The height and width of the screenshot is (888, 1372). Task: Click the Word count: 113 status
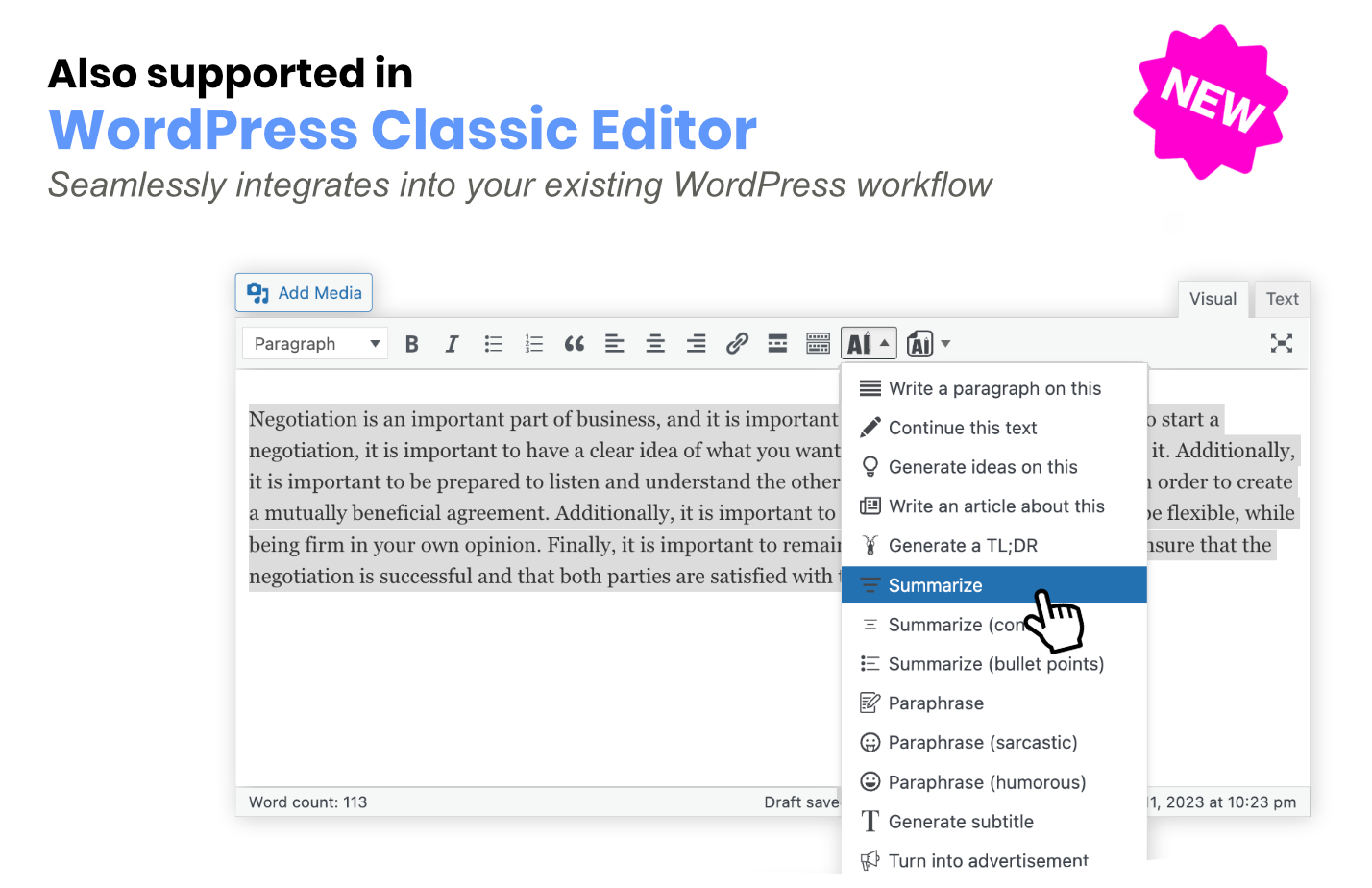pyautogui.click(x=307, y=802)
